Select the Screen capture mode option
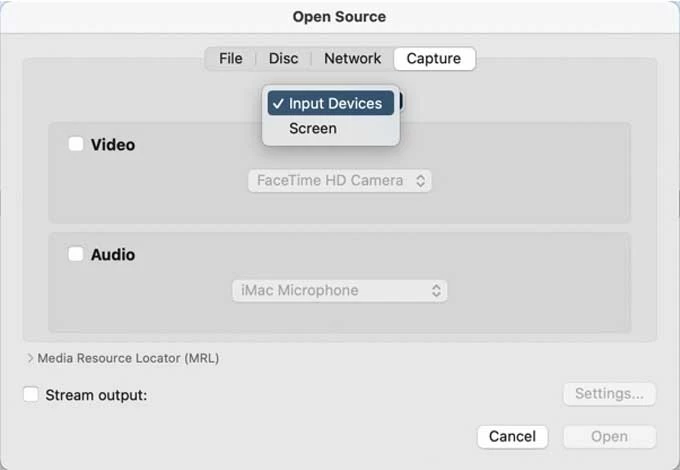 click(x=313, y=129)
